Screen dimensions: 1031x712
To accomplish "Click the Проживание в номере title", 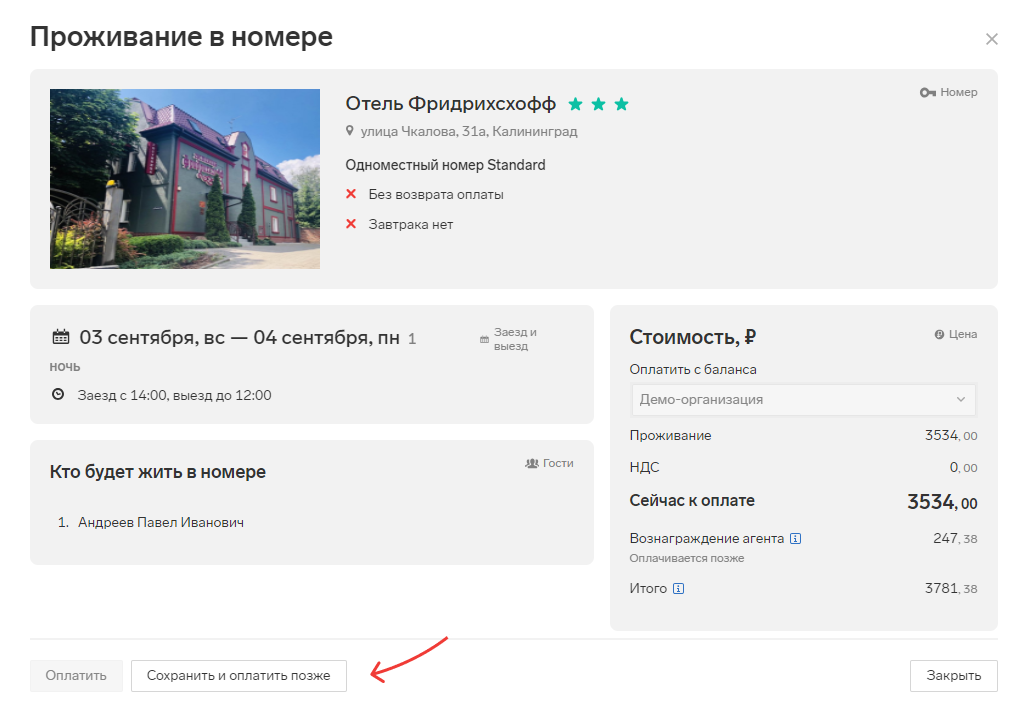I will click(181, 37).
